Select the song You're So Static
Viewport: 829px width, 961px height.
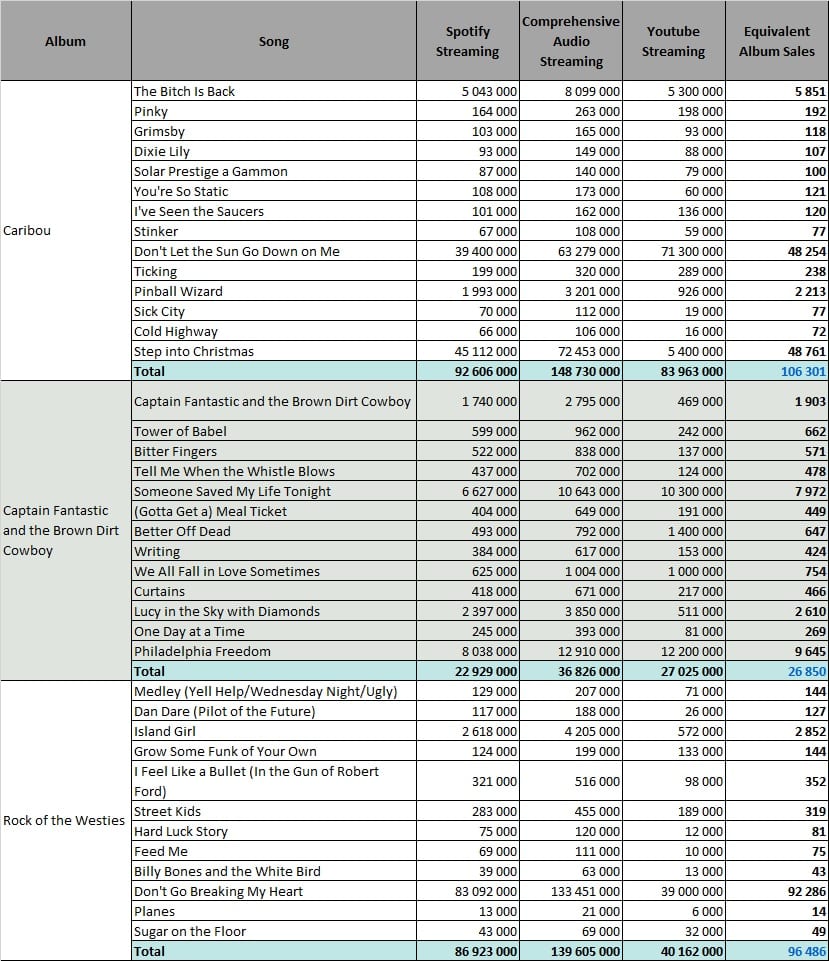[x=274, y=191]
